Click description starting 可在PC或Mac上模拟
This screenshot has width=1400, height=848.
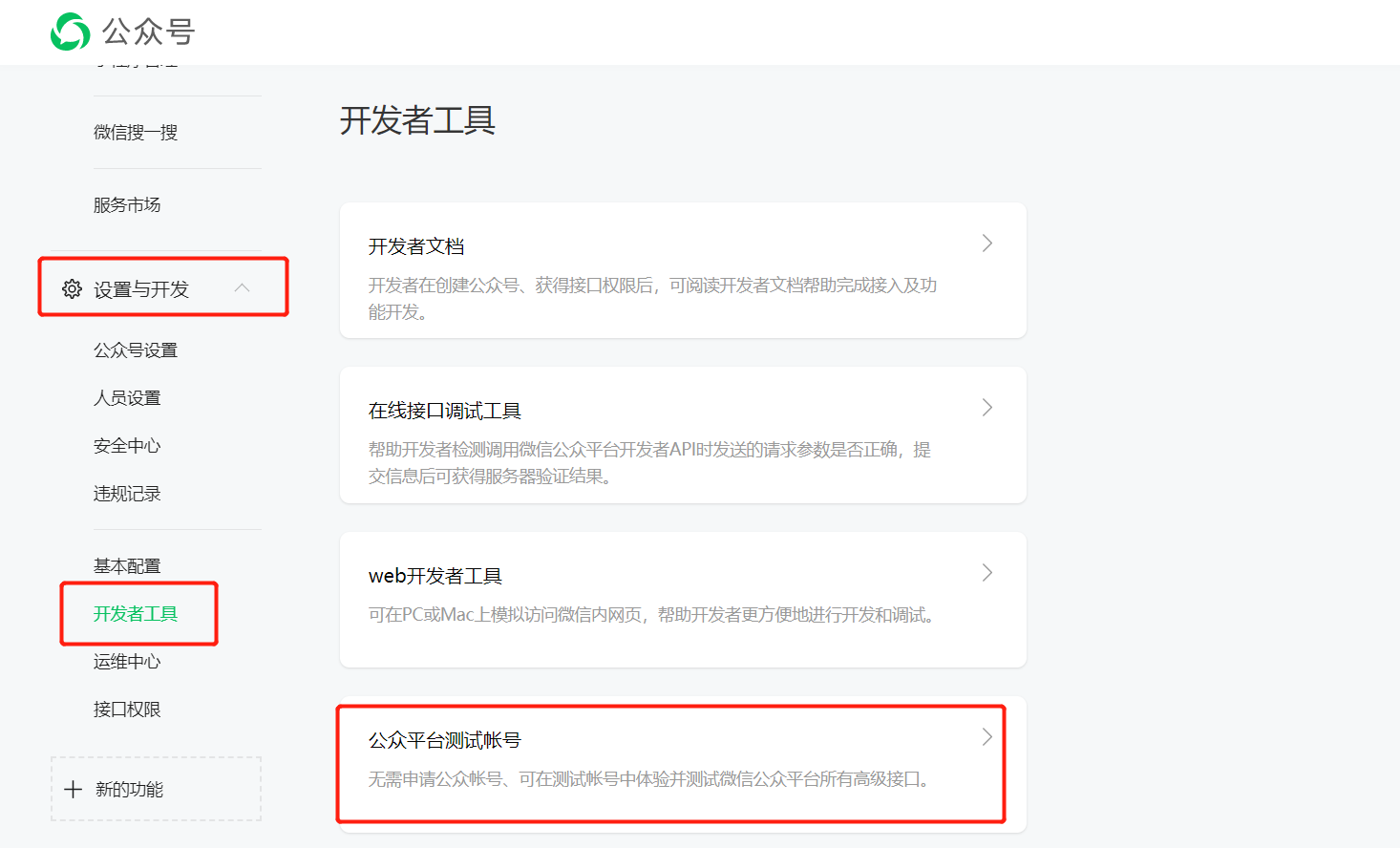(651, 614)
